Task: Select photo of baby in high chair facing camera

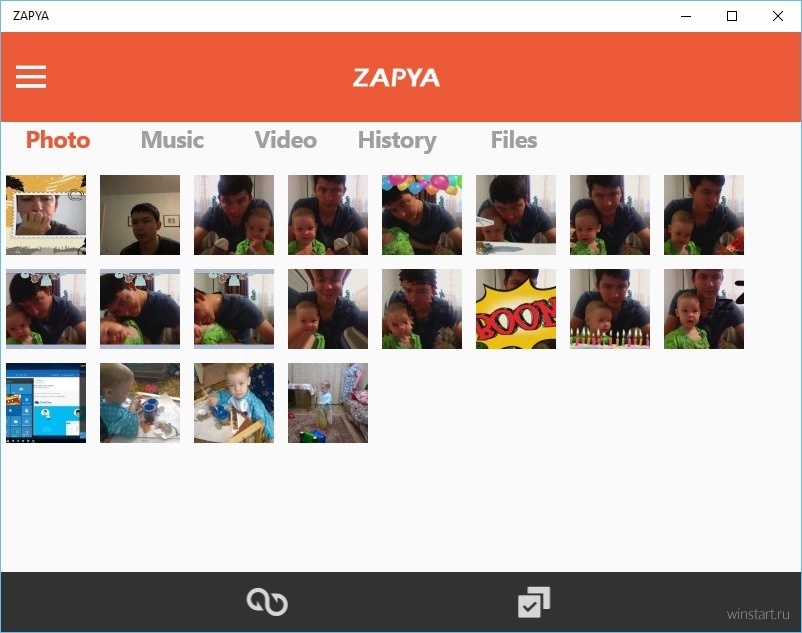Action: 234,403
